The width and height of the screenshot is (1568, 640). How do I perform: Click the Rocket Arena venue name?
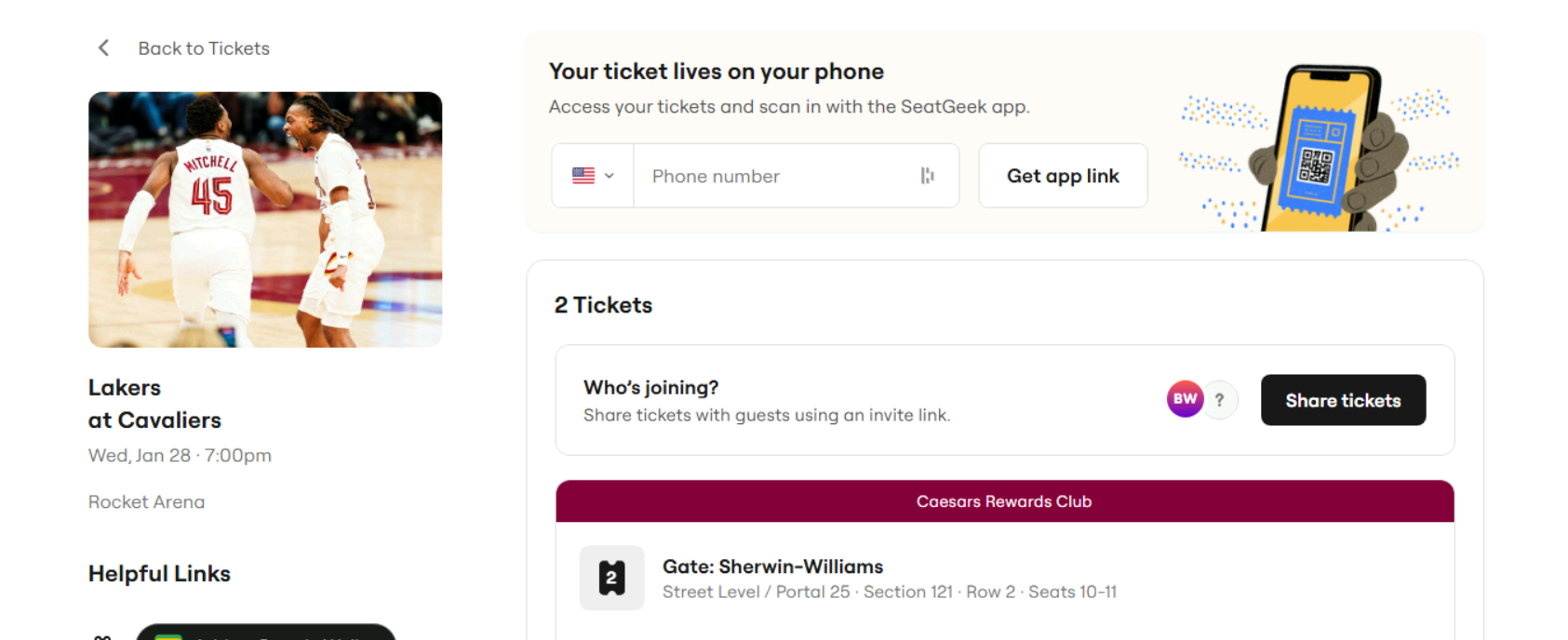pos(146,502)
